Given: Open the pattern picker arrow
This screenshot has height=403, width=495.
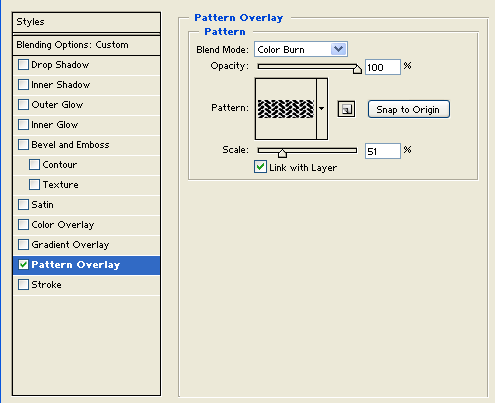Looking at the screenshot, I should coord(322,109).
